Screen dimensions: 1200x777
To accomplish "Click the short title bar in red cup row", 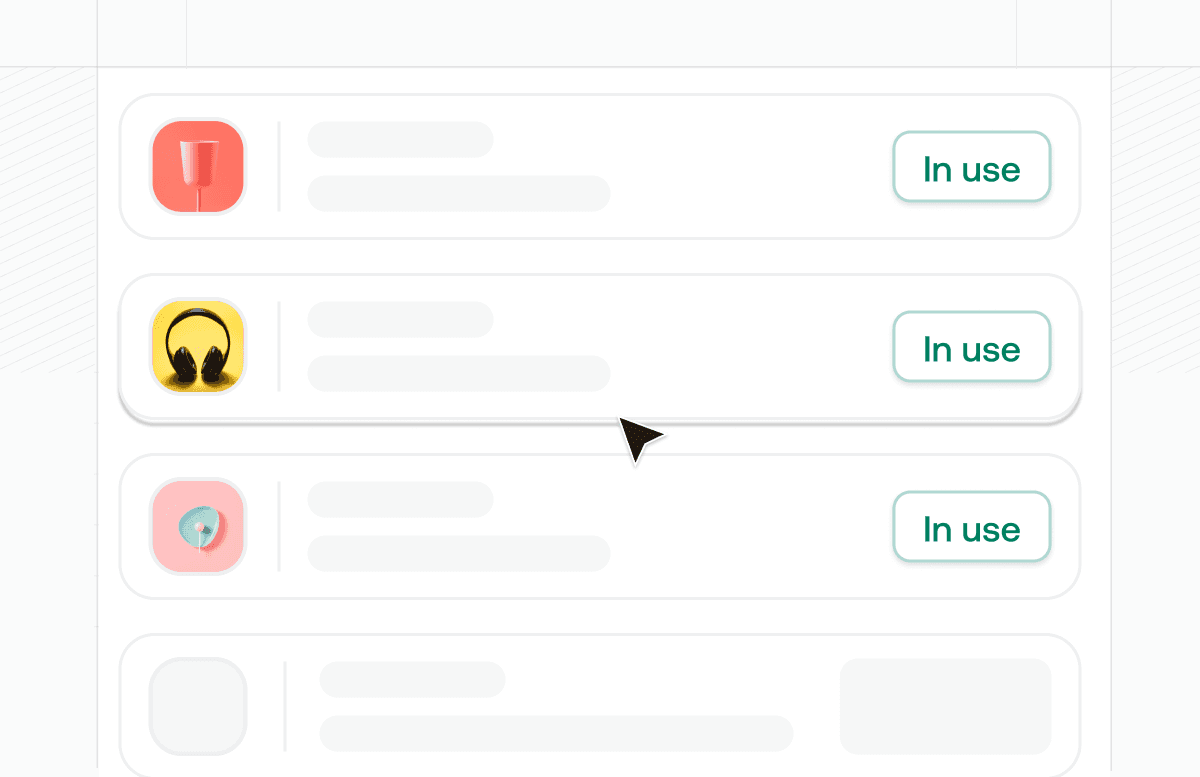I will [x=400, y=139].
